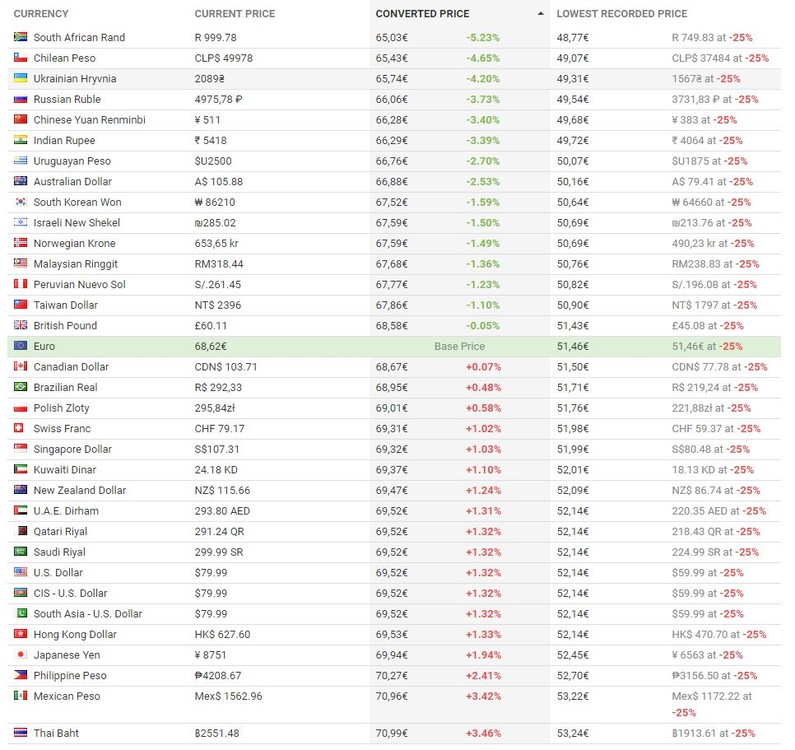Click the Swiss Franc flag icon

tap(19, 428)
